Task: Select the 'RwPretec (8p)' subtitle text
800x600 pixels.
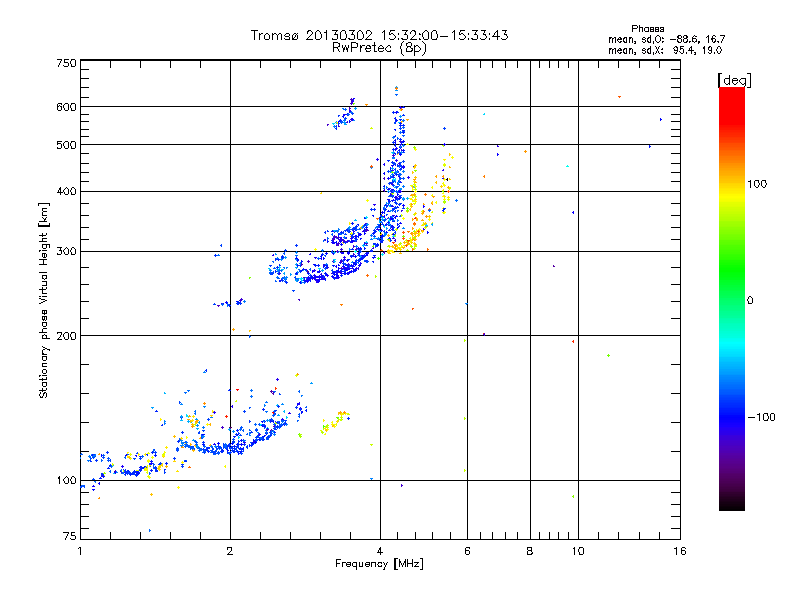Action: [379, 48]
